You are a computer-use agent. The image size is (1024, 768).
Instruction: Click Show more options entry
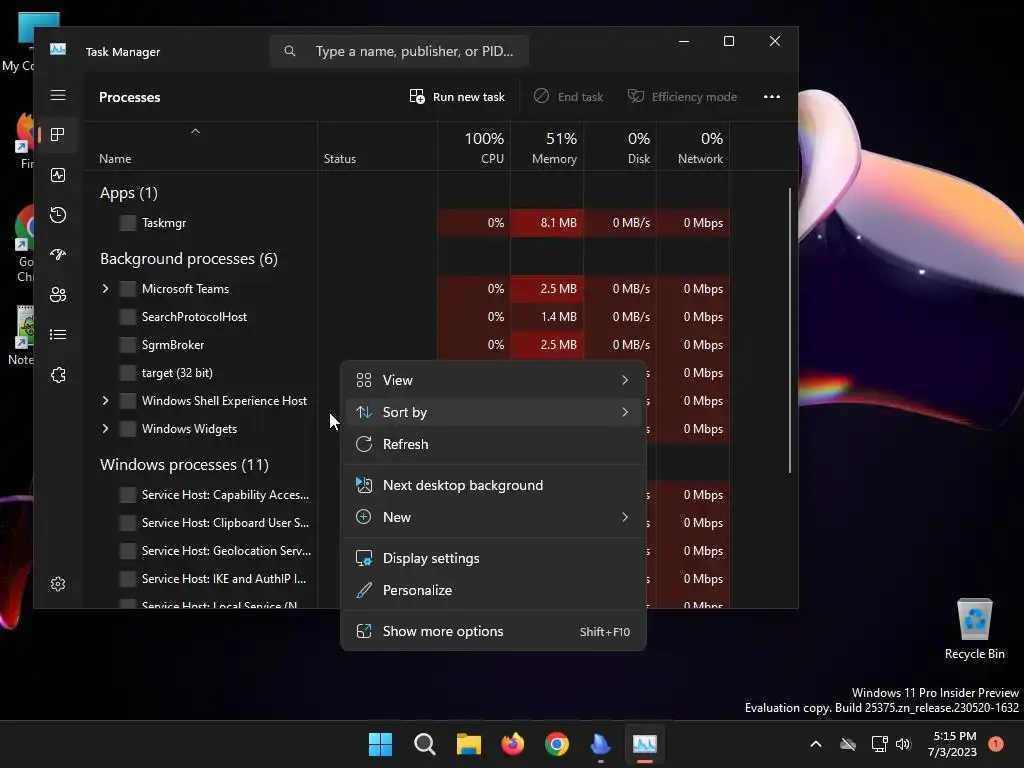(x=493, y=632)
